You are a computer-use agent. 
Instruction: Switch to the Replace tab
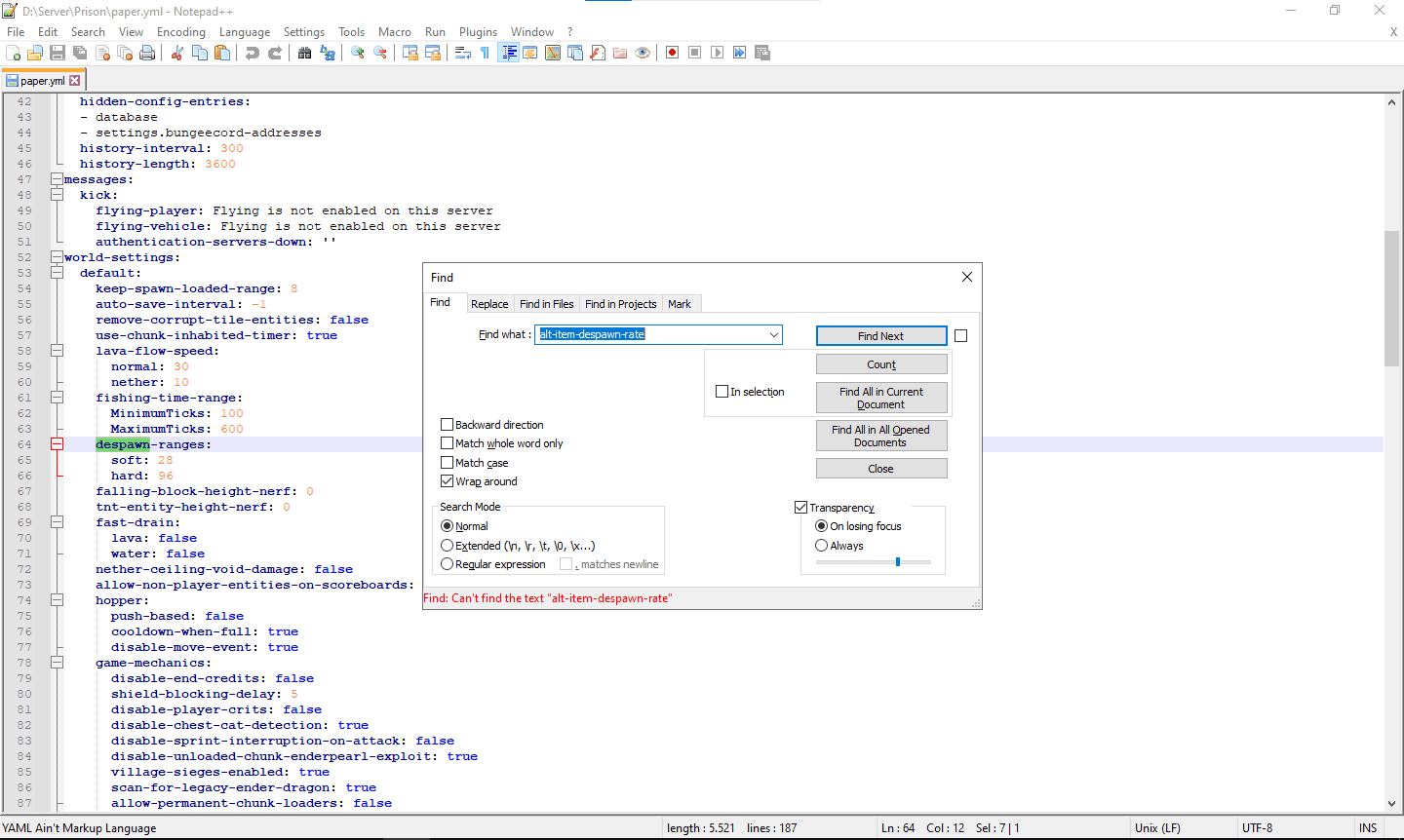[488, 304]
